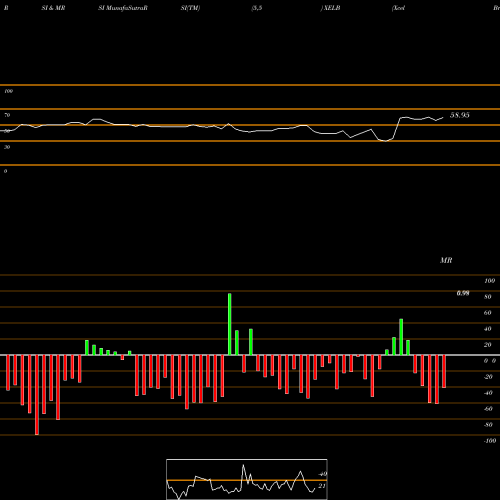The width and height of the screenshot is (500, 500).
Task: Click the 'SI(TM)' header label
Action: pyautogui.click(x=190, y=8)
